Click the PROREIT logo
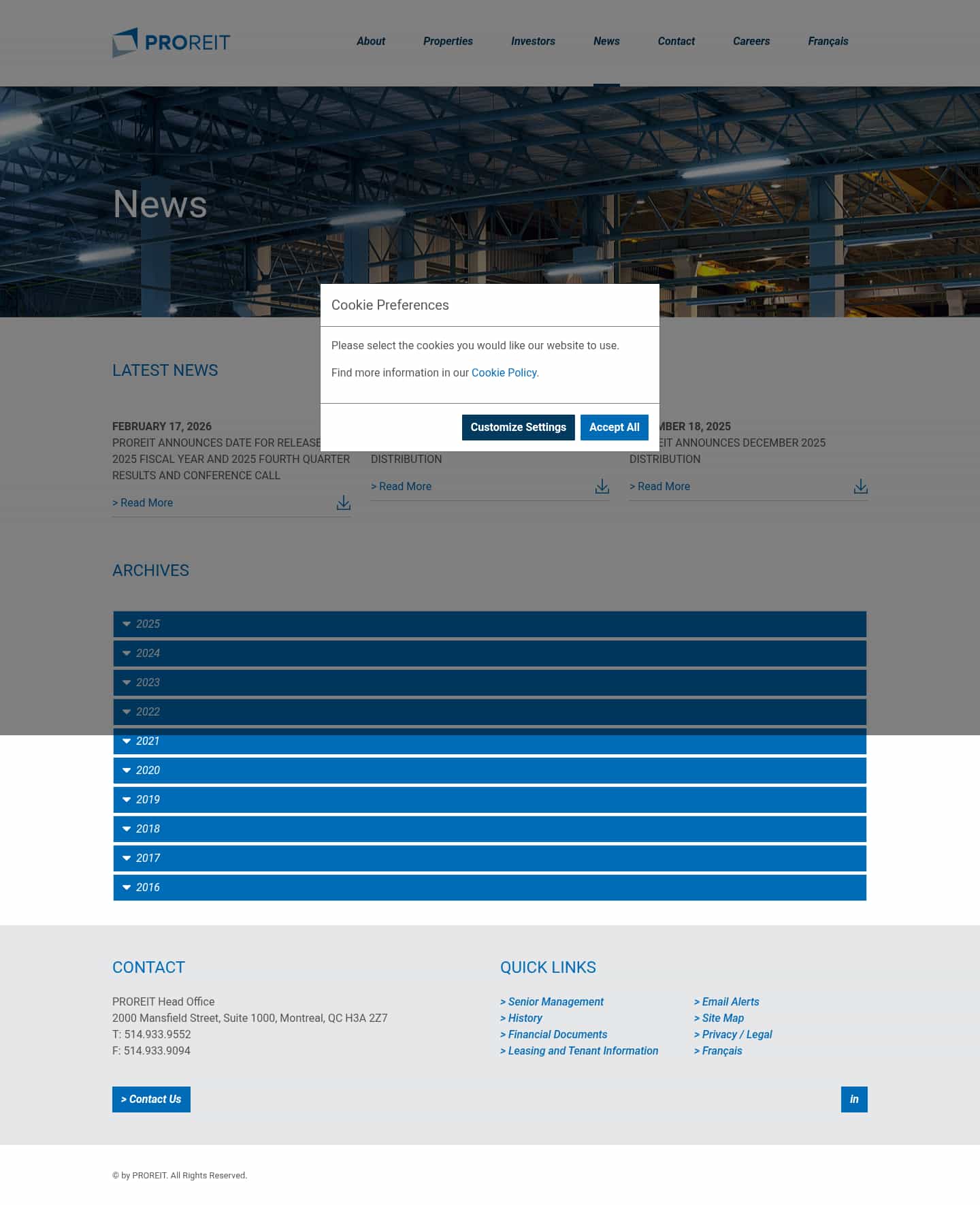This screenshot has height=1205, width=980. click(x=171, y=42)
